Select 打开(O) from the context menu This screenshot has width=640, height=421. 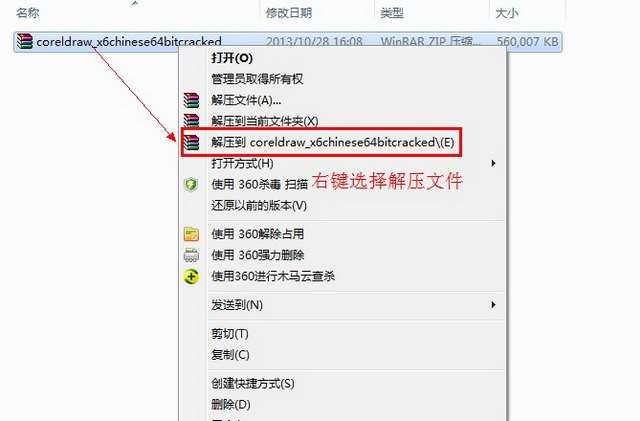pos(232,58)
